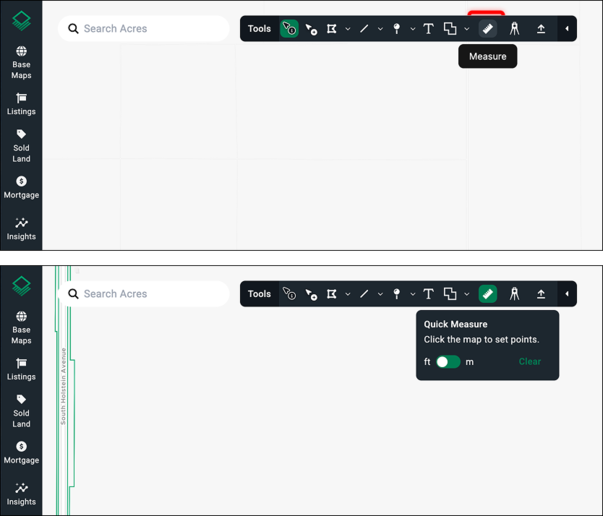Click Search Acres field in the Quick Measure view
The width and height of the screenshot is (603, 516).
[x=143, y=294]
